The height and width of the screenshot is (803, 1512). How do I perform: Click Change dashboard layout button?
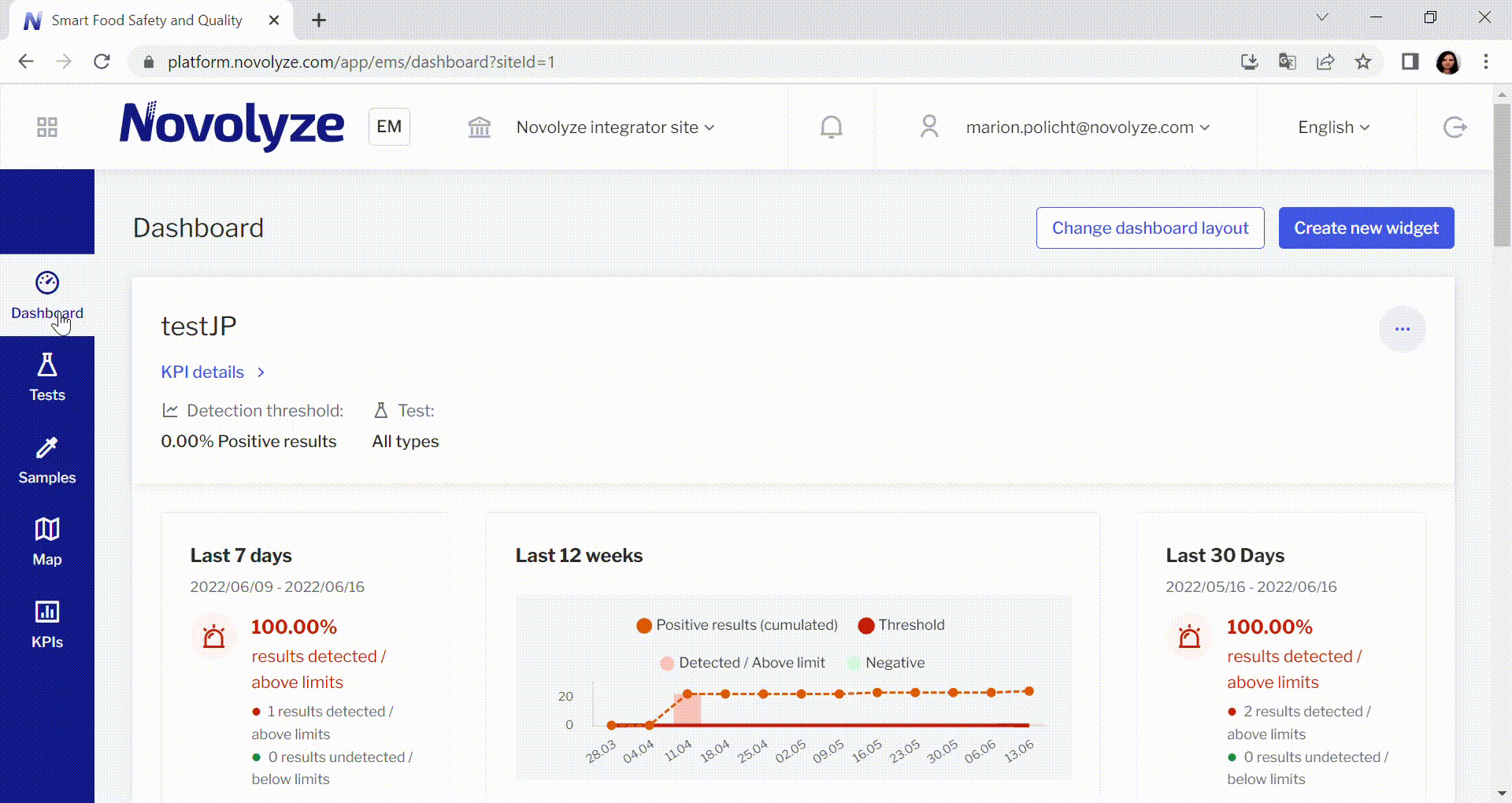(1150, 228)
